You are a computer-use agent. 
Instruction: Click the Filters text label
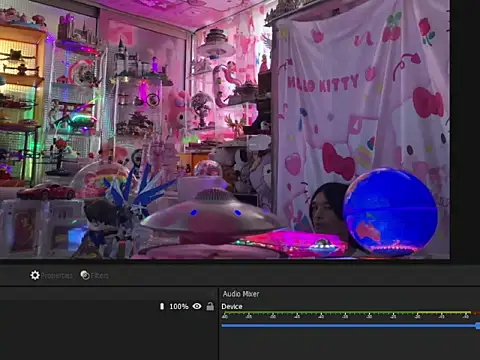point(100,276)
